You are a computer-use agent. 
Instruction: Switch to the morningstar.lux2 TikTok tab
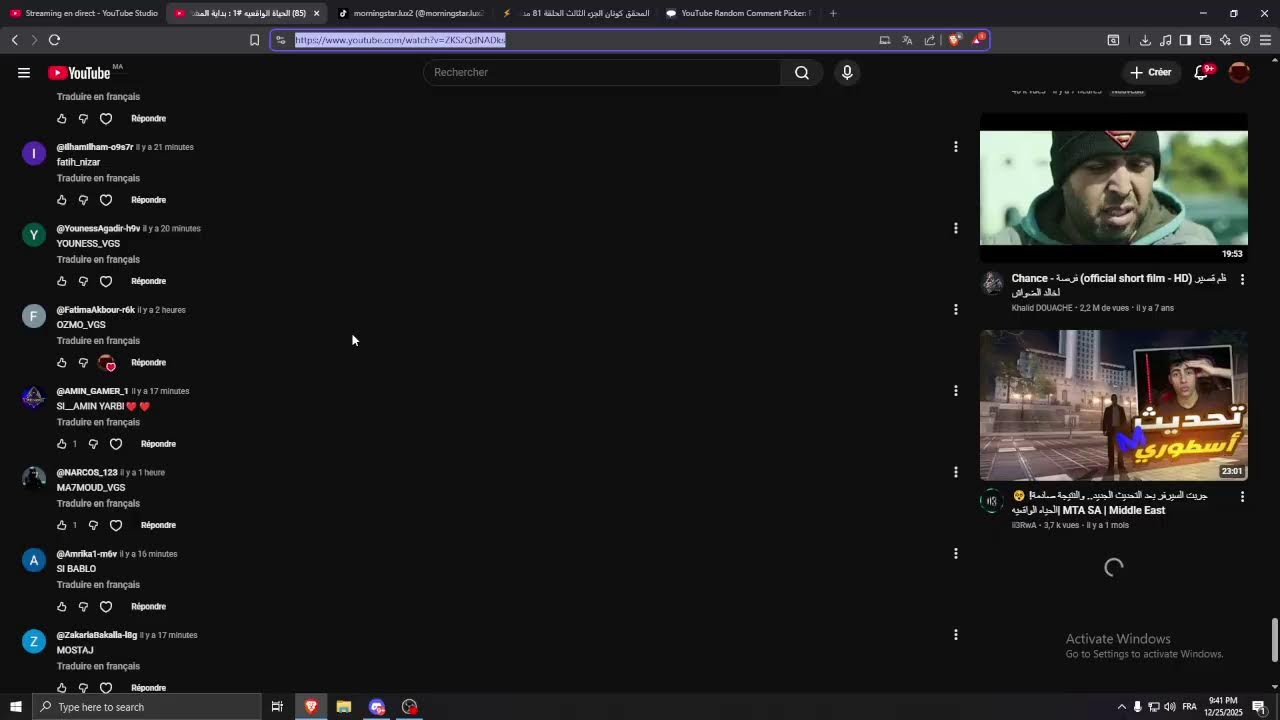[411, 13]
